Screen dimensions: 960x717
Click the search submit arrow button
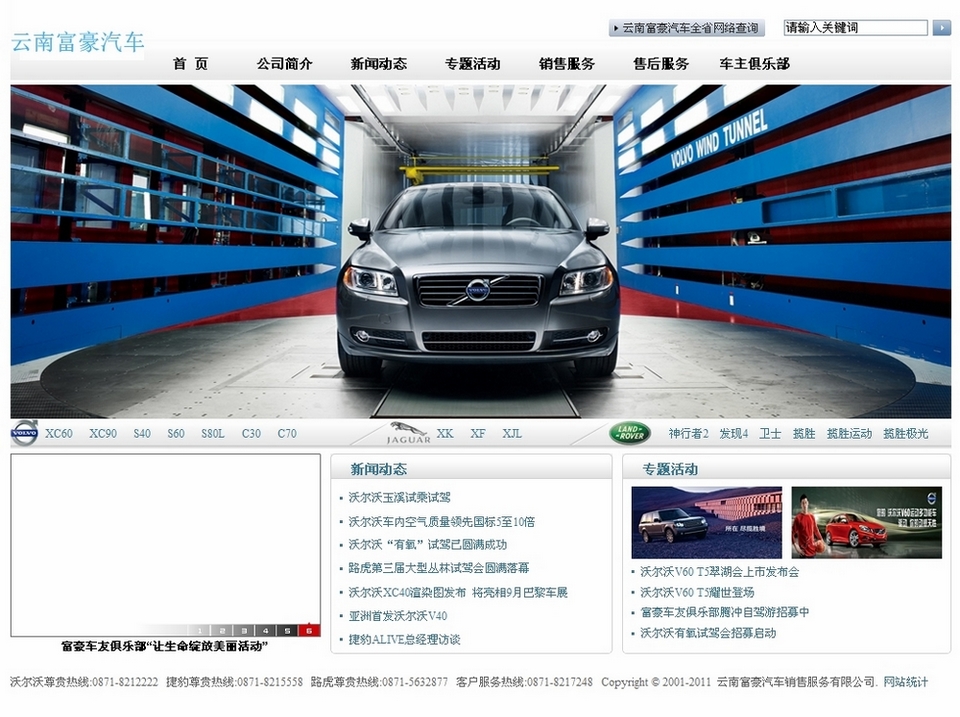point(941,28)
